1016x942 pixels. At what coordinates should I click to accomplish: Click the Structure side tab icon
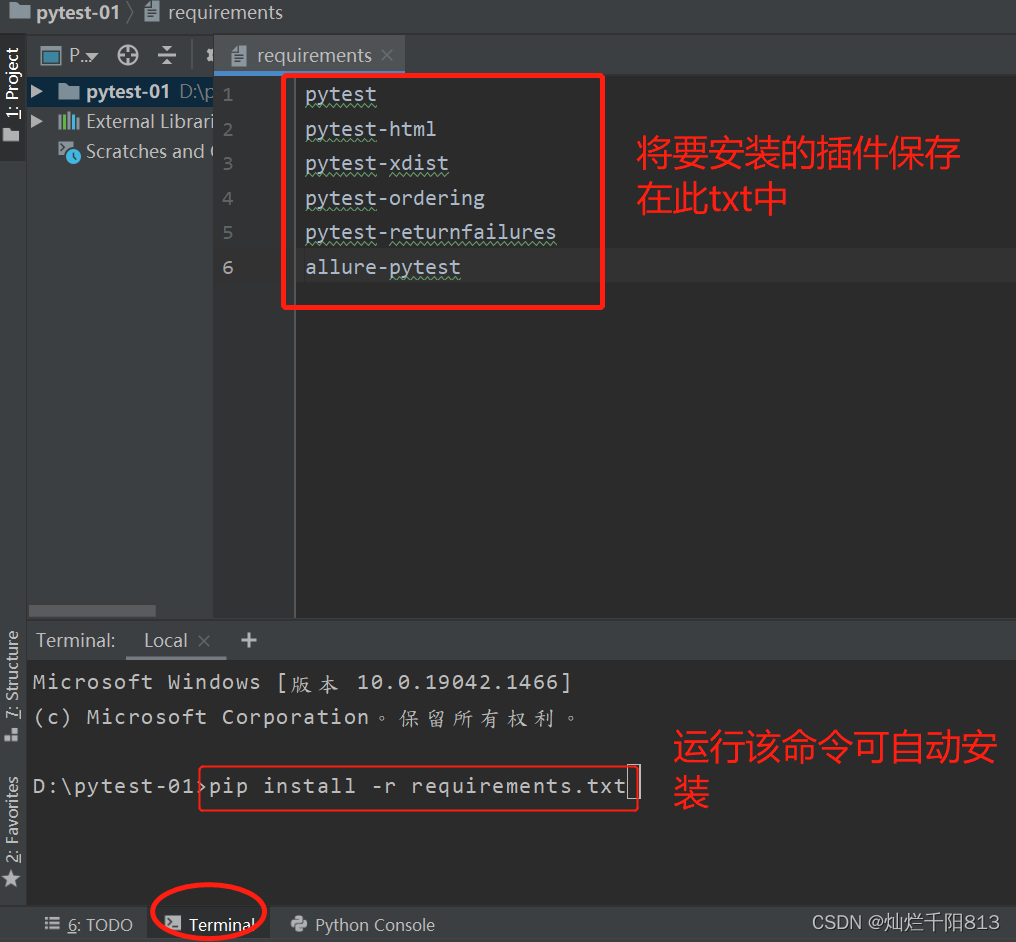tap(12, 734)
